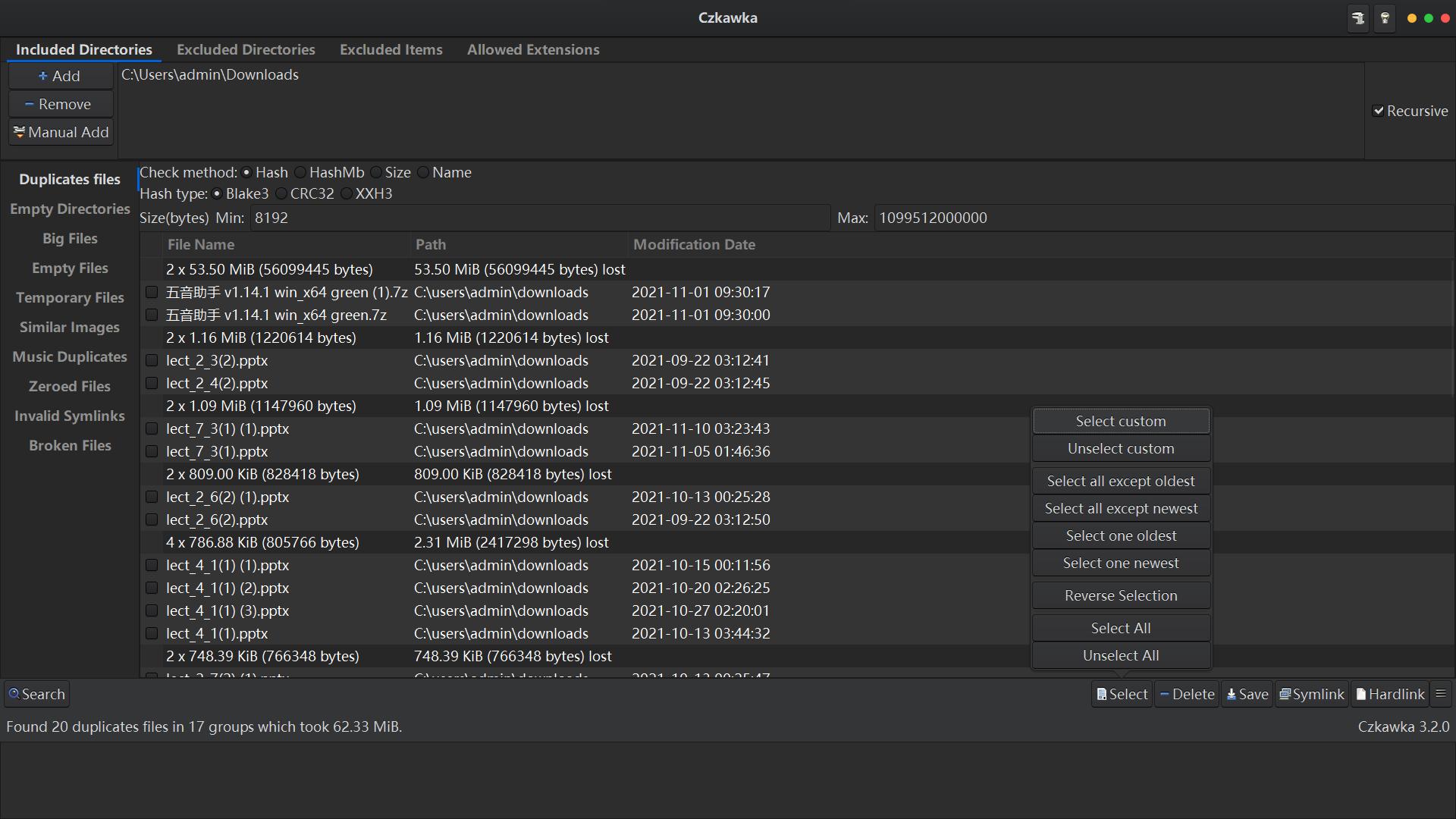1456x819 pixels.
Task: Toggle the Recursive checkbox
Action: point(1379,111)
